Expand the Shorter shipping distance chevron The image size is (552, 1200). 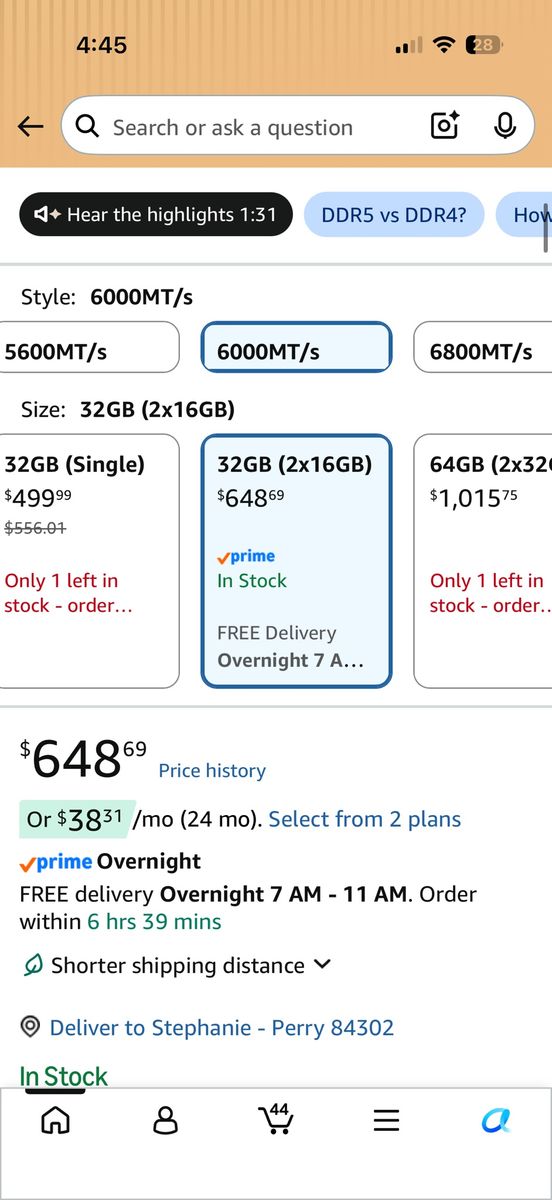322,965
